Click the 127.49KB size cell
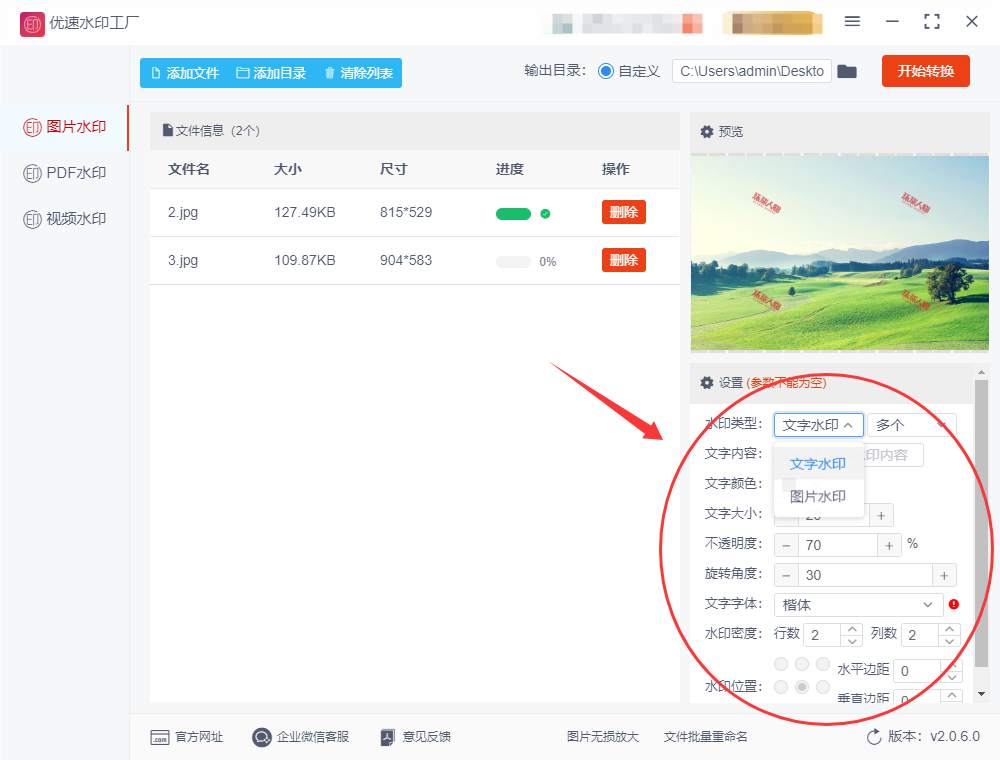1000x760 pixels. coord(305,212)
